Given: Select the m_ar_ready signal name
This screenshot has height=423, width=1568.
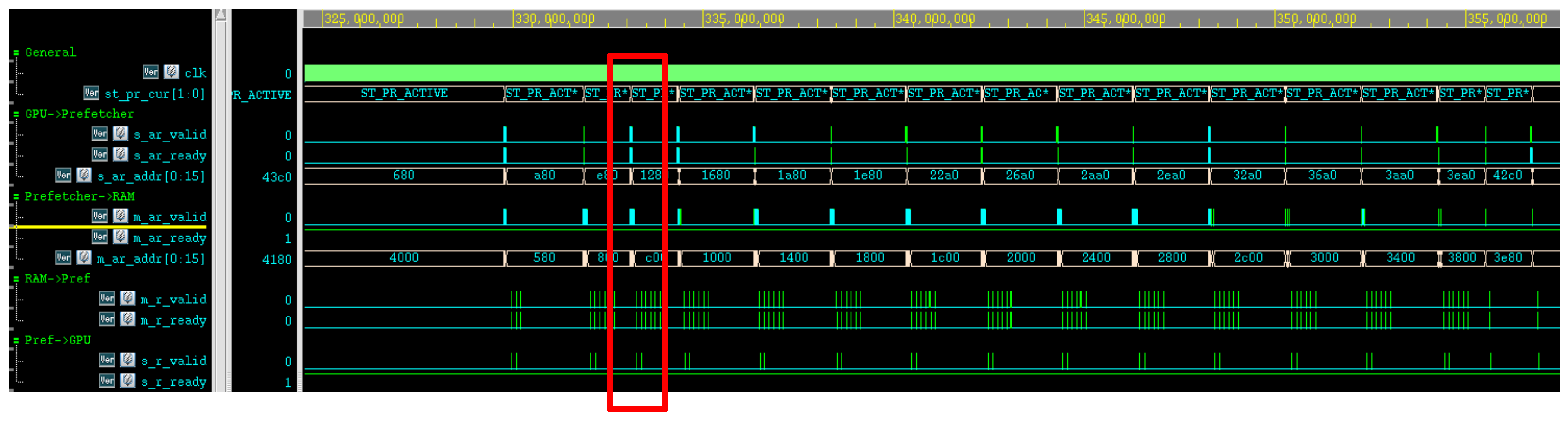Looking at the screenshot, I should 169,238.
